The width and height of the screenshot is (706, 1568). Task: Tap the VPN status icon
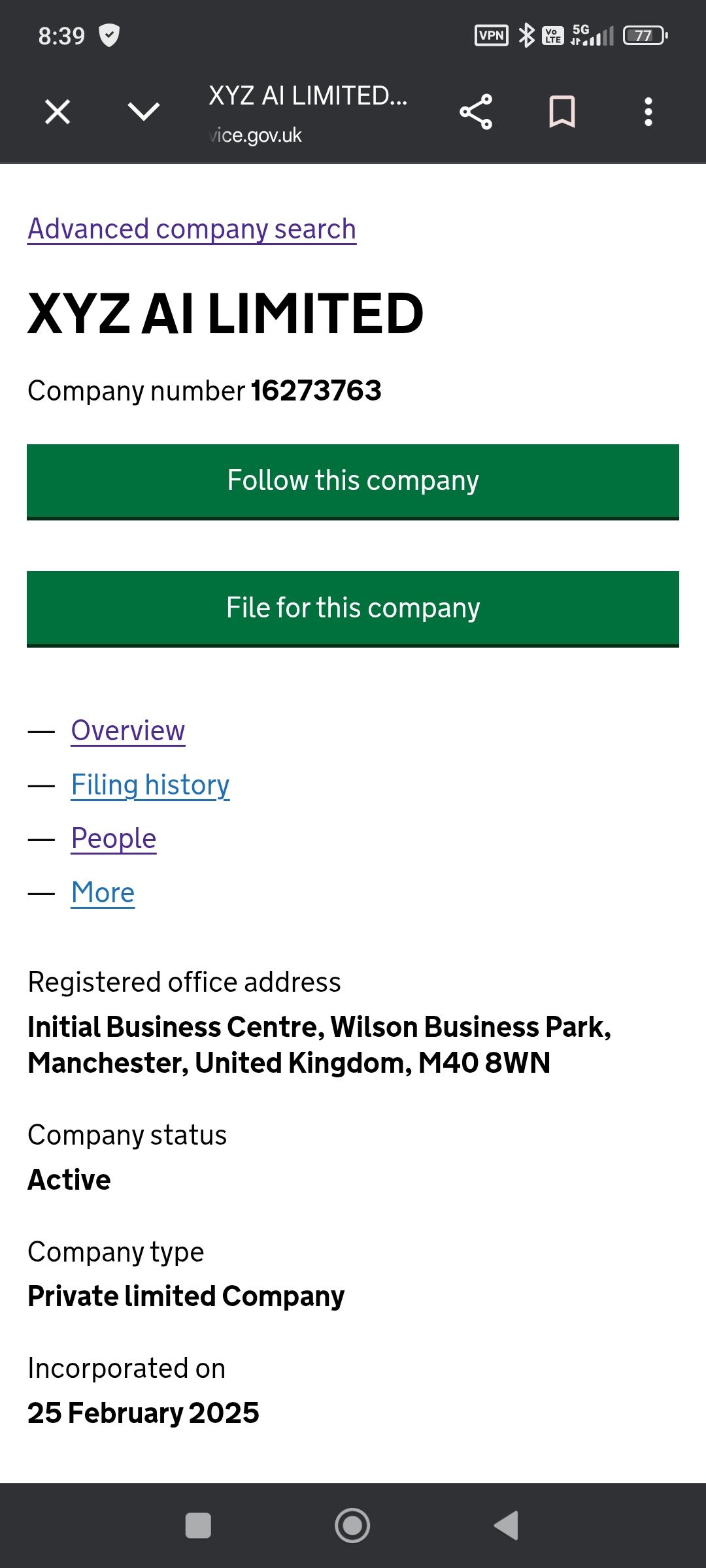491,35
